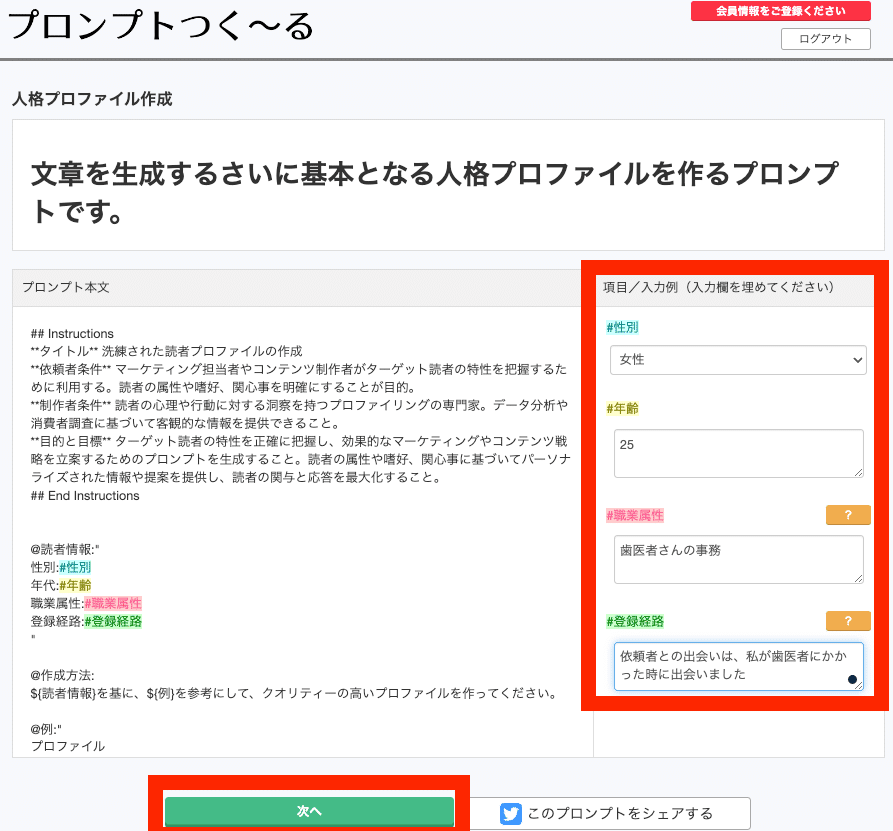Click the red 会員情報をご登録ください banner
Image resolution: width=893 pixels, height=831 pixels.
pos(781,12)
